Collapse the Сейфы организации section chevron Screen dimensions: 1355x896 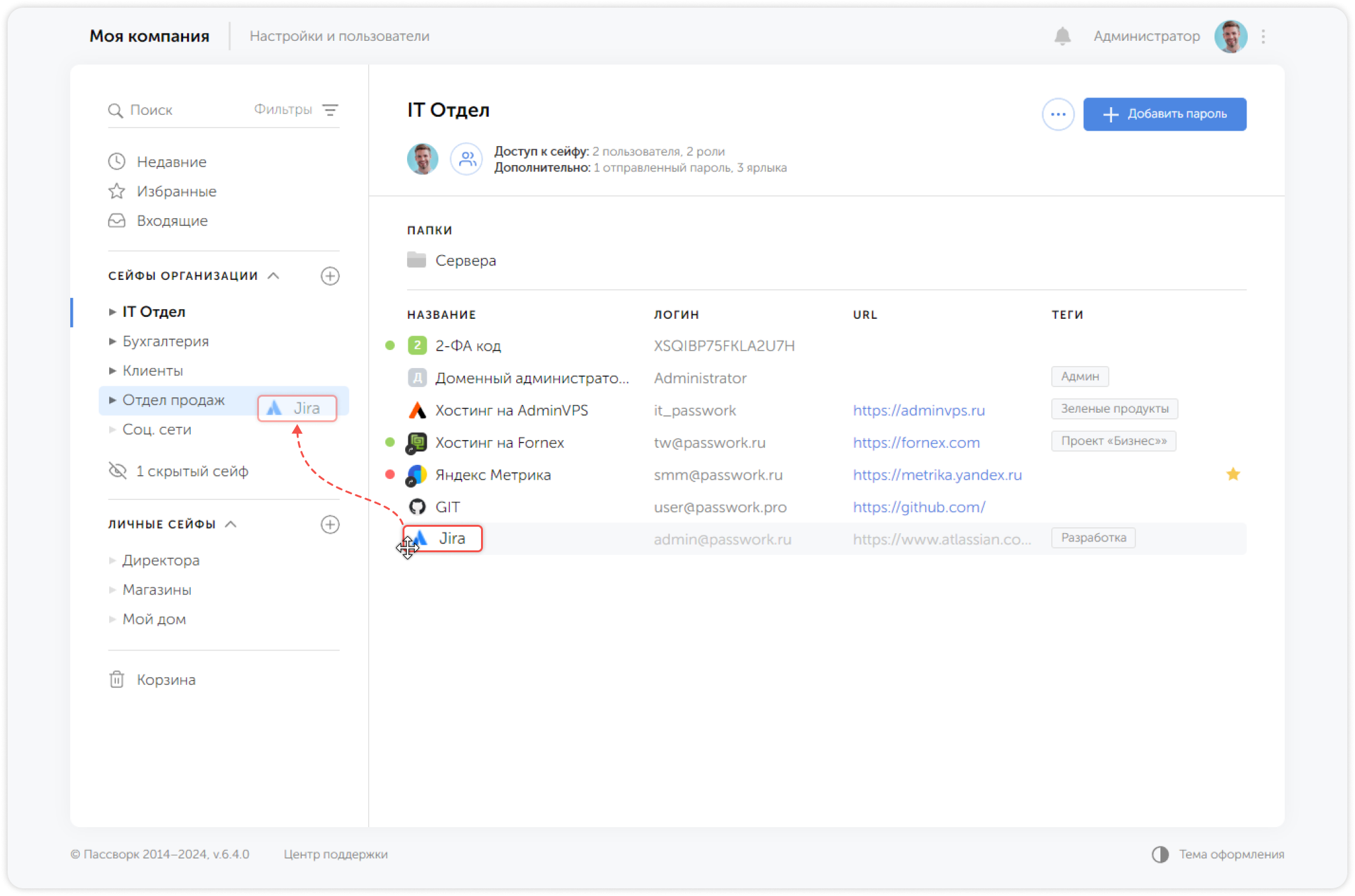274,276
